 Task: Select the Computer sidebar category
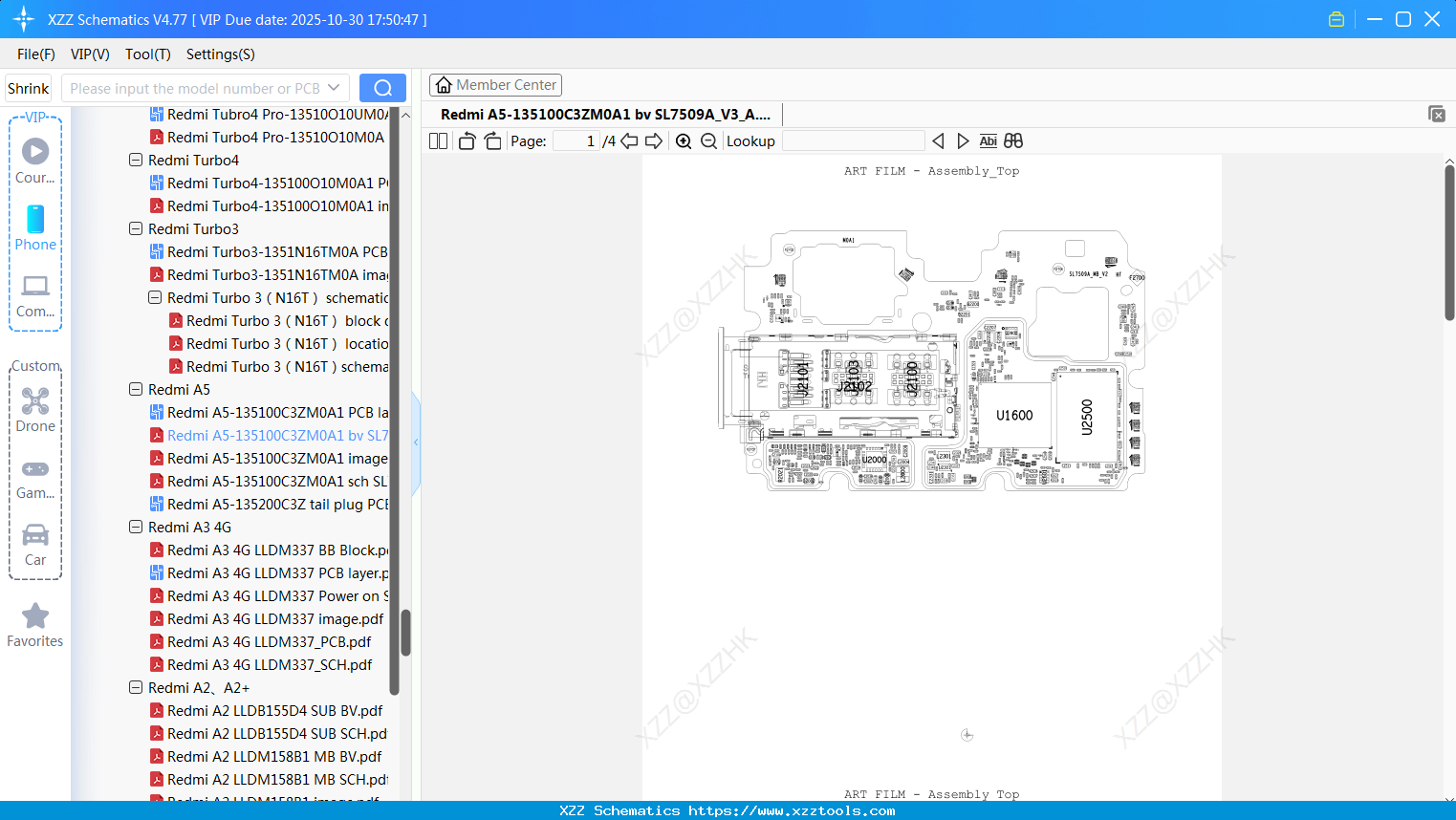tap(35, 295)
